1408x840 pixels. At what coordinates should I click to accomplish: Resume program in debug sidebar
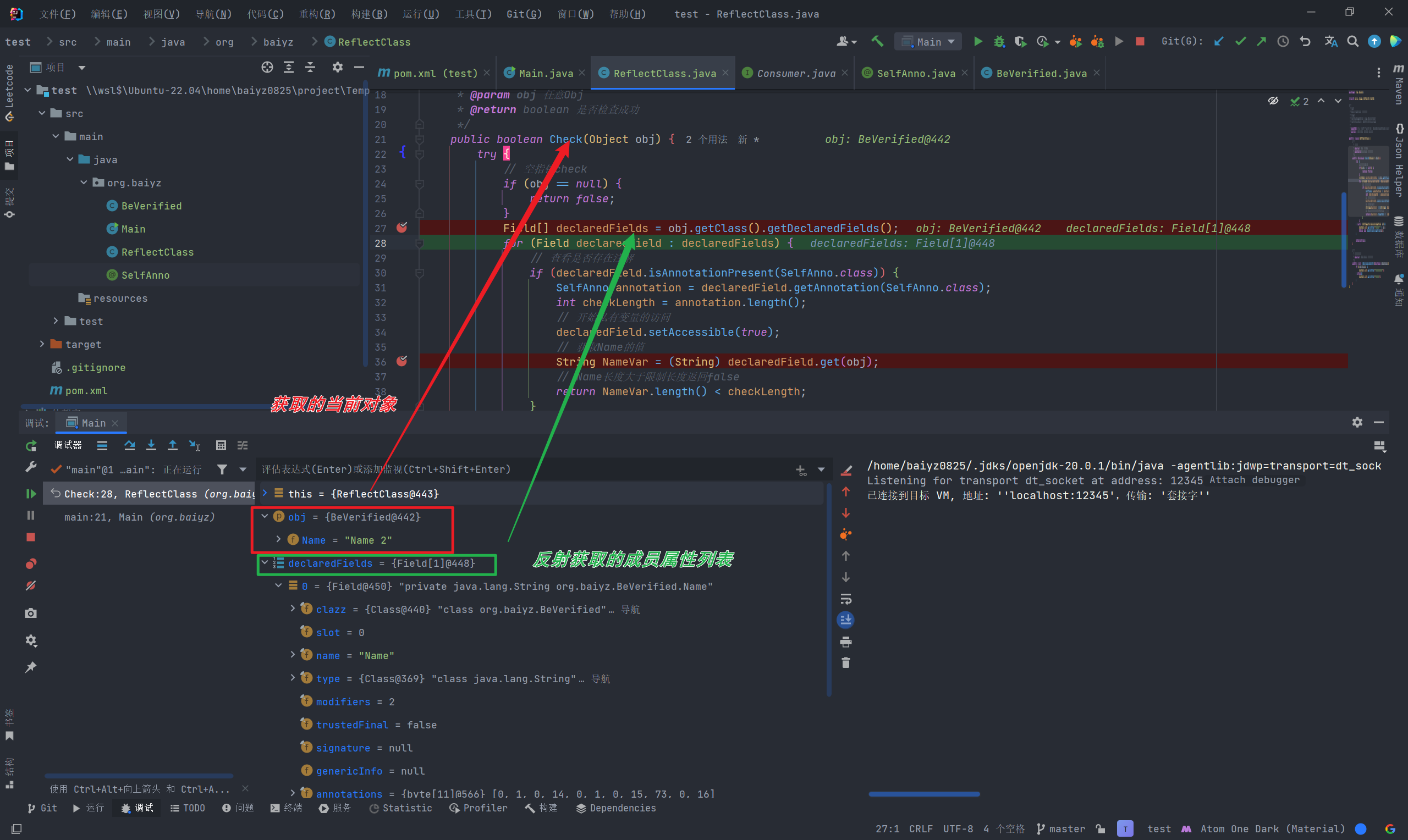[31, 494]
